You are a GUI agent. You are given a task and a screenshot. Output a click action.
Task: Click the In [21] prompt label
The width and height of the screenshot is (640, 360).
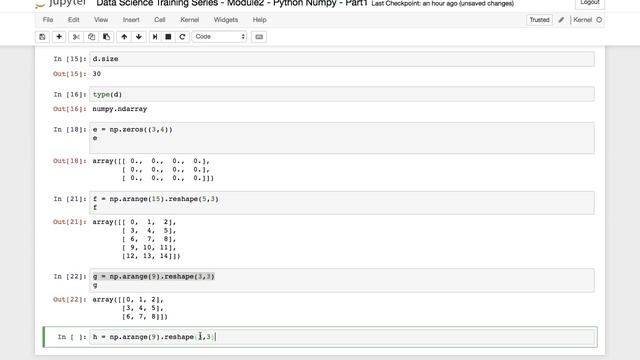coord(70,199)
